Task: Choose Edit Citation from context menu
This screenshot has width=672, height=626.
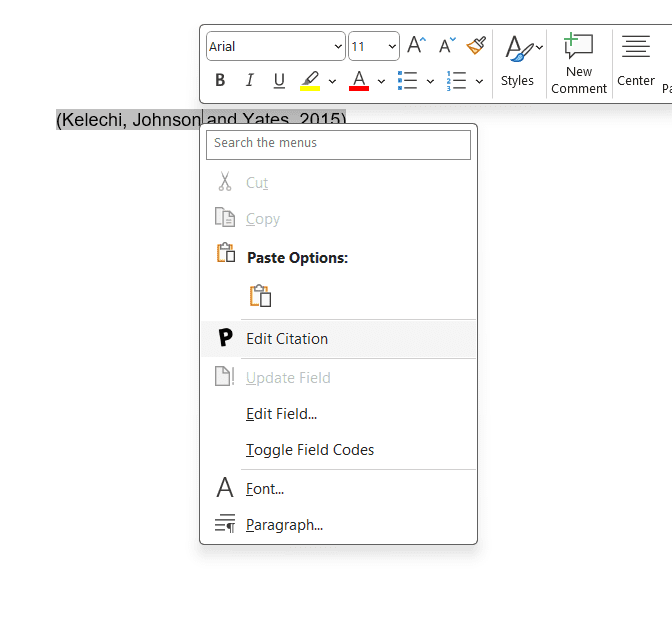Action: [x=287, y=339]
